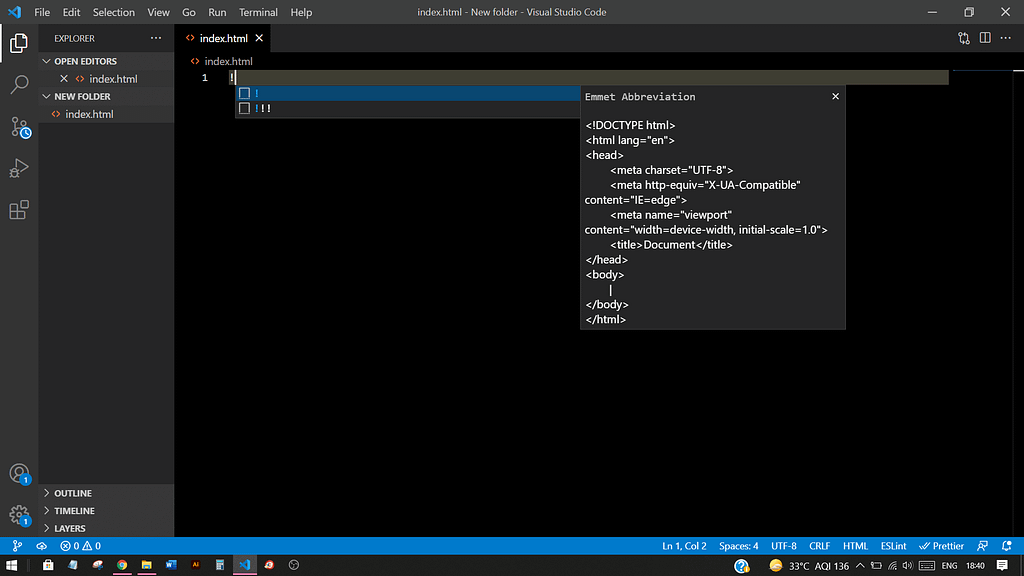Viewport: 1024px width, 576px height.
Task: Switch to the index.html editor tab
Action: point(222,37)
